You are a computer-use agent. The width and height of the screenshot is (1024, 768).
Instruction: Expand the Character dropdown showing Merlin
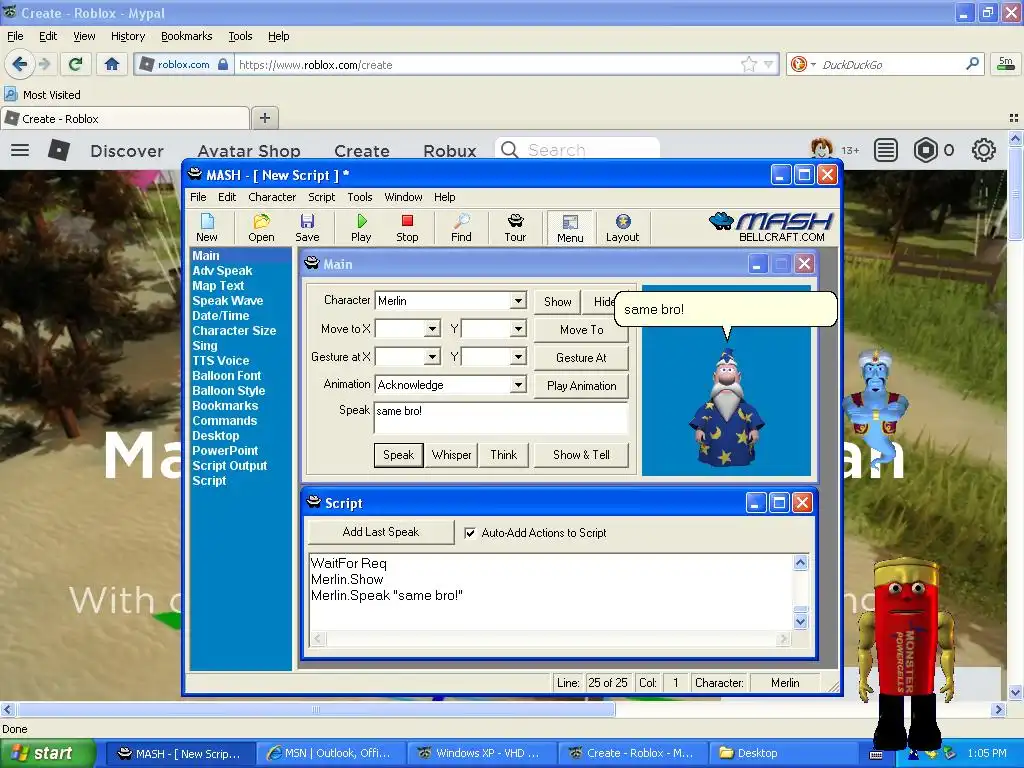point(518,301)
